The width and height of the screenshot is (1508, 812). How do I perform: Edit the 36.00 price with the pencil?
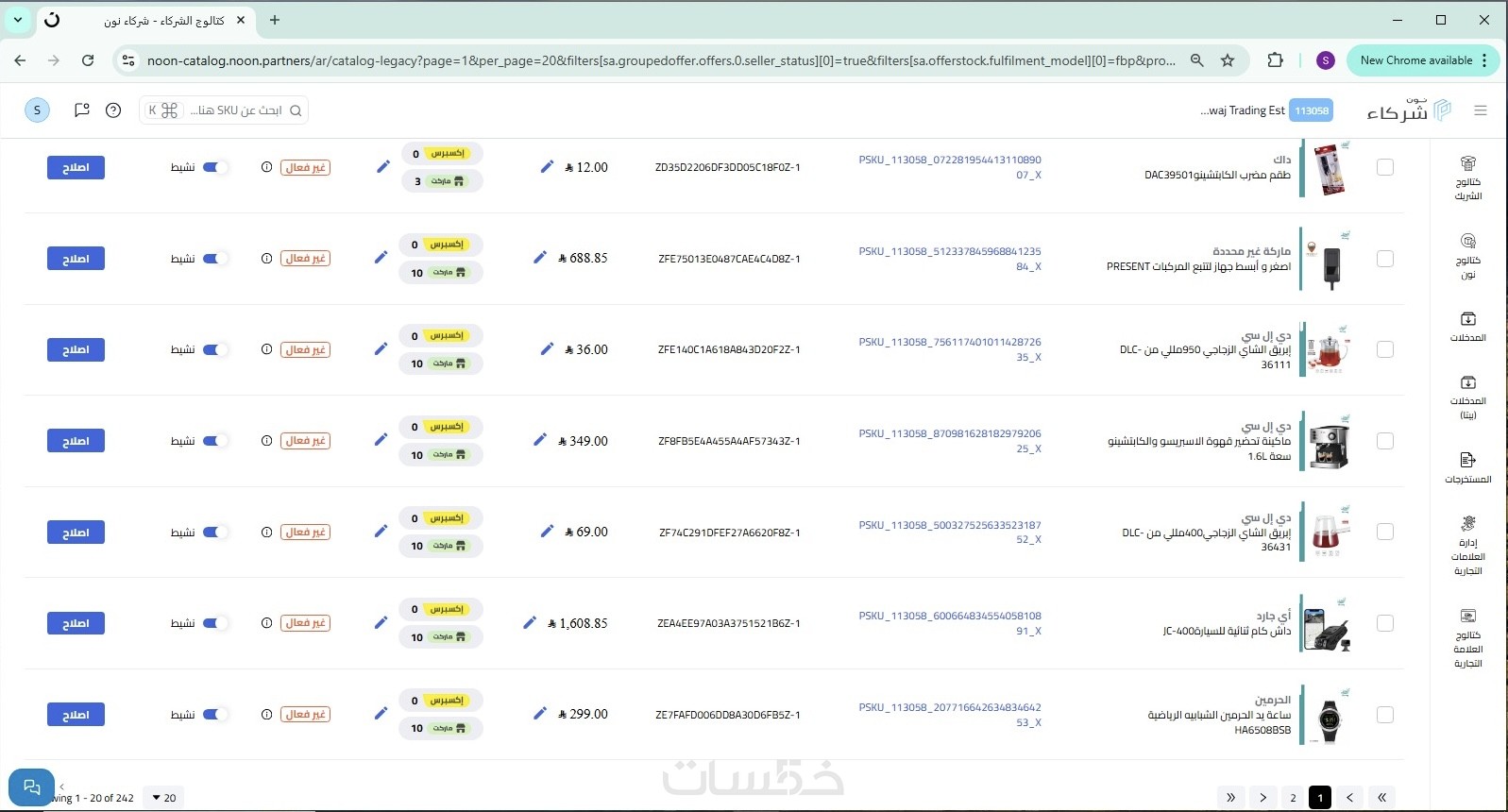click(547, 349)
